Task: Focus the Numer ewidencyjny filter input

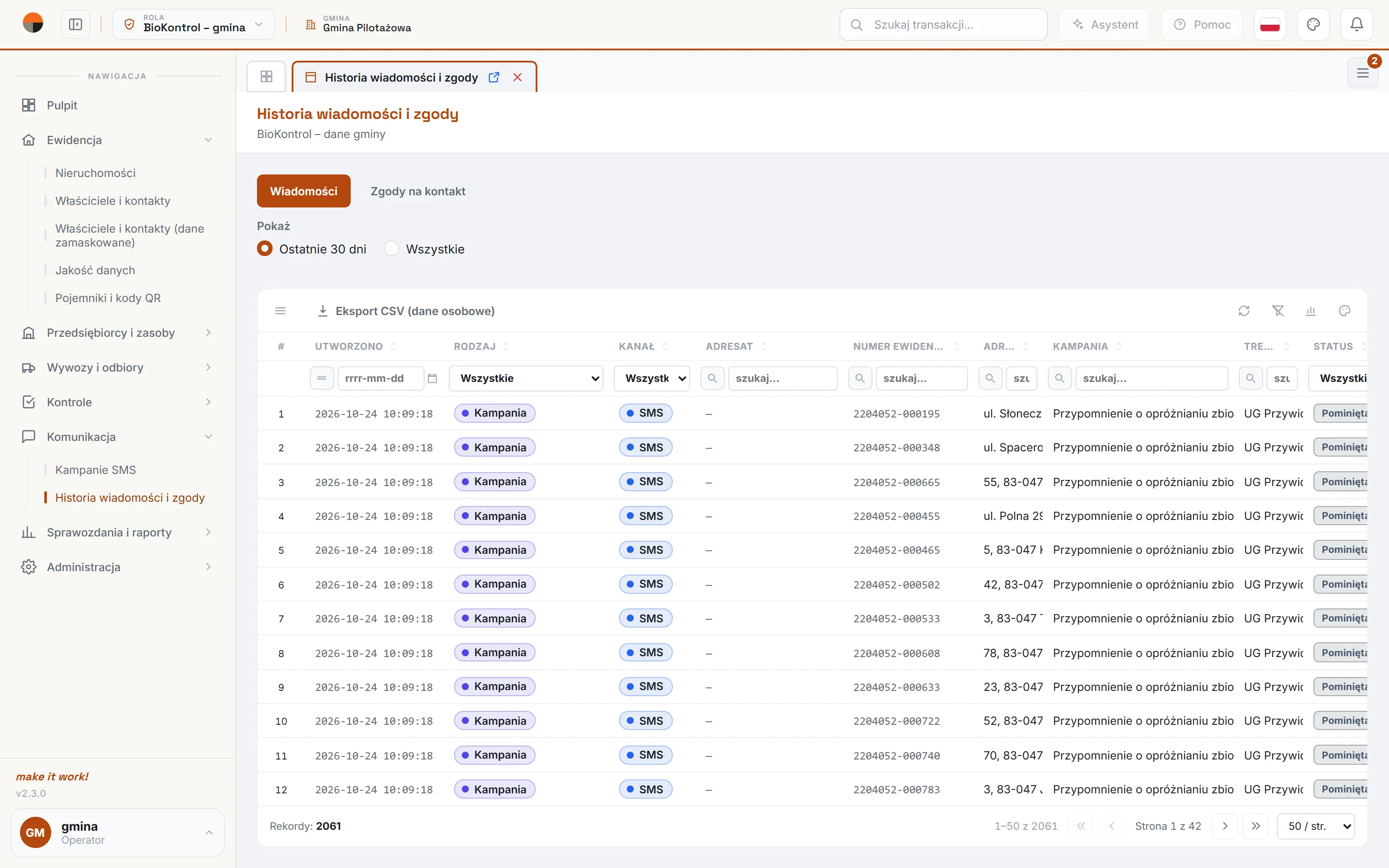Action: (x=921, y=378)
